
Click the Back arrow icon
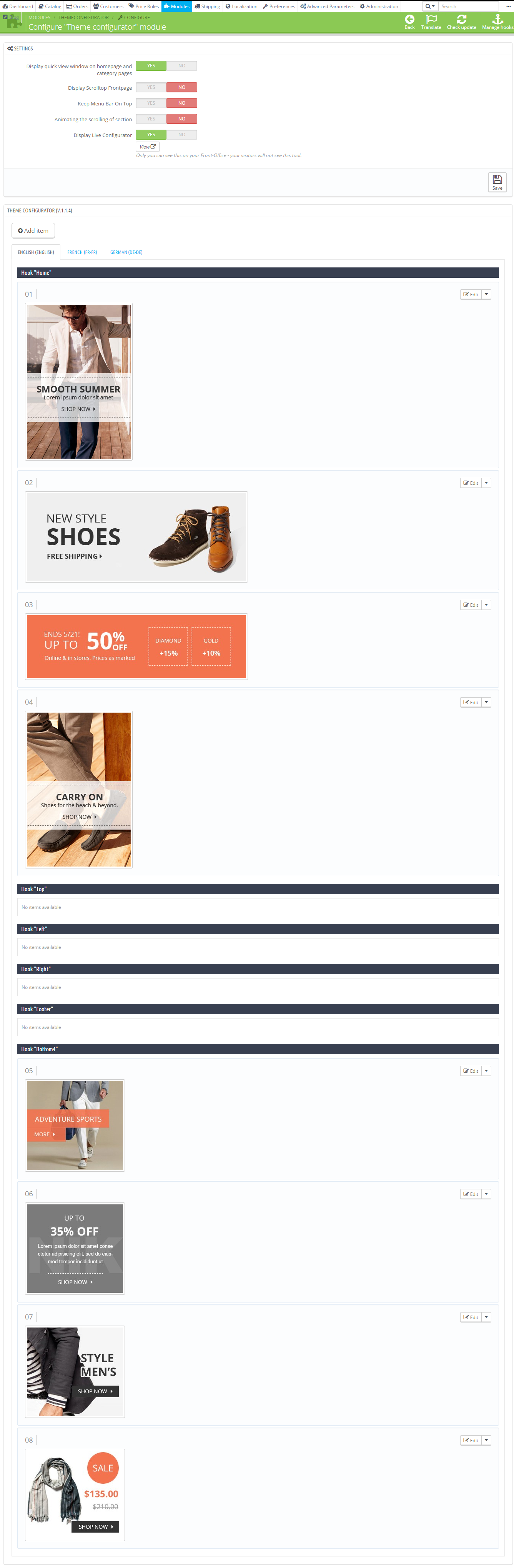pos(409,19)
